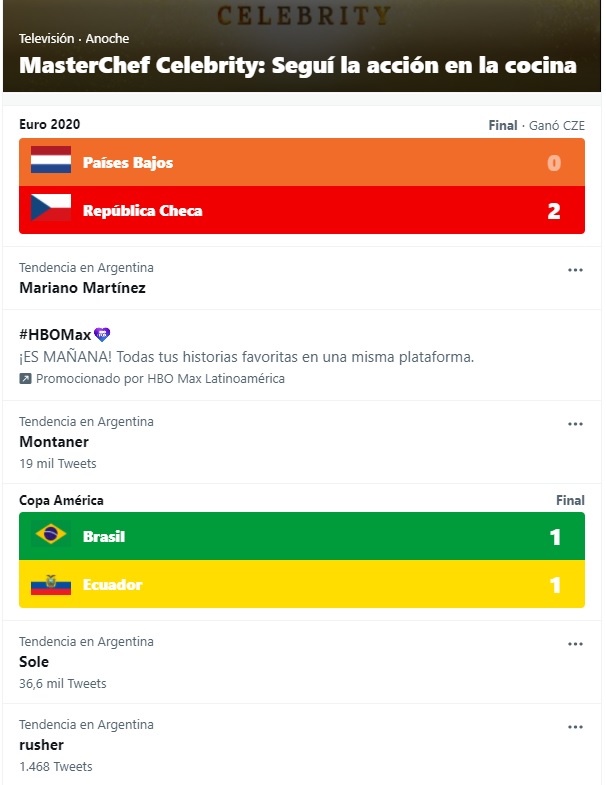Open the Mariano Martínez trending topic

pyautogui.click(x=82, y=288)
